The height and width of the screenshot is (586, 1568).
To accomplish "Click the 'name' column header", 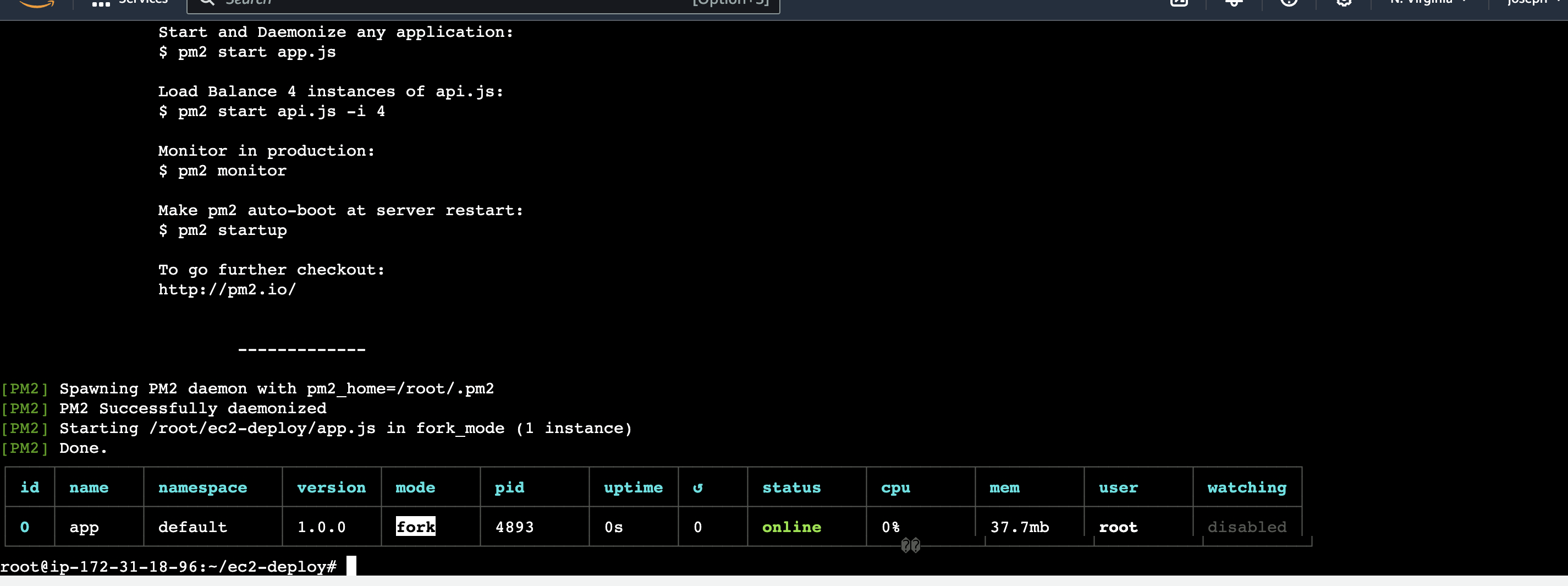I will point(89,488).
